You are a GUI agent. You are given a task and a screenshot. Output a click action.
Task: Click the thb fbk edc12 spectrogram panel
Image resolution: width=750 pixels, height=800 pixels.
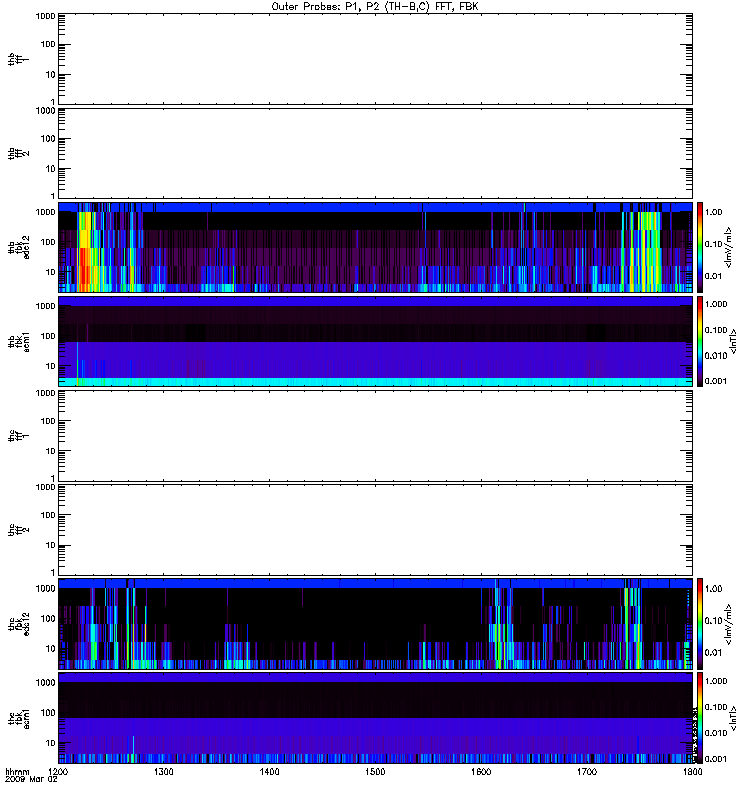(376, 247)
